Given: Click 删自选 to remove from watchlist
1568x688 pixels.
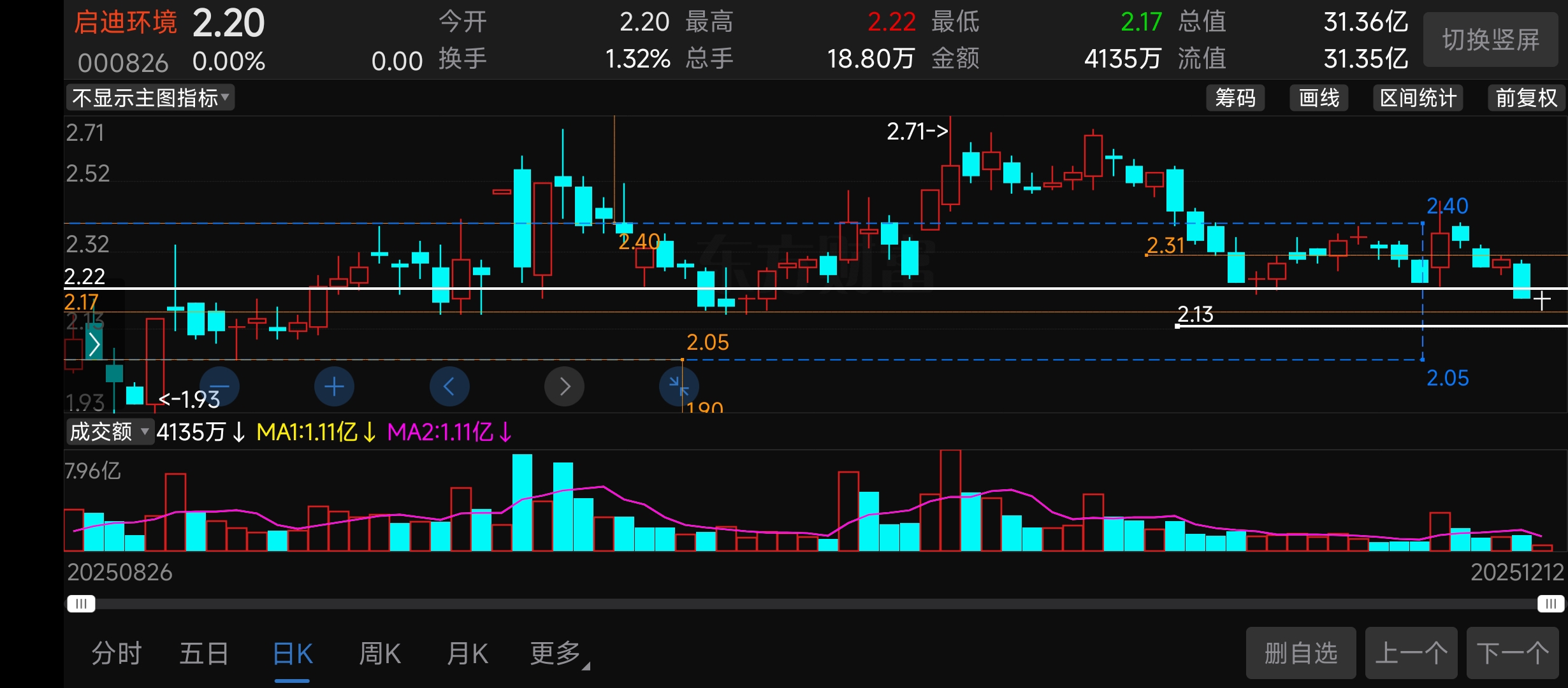Looking at the screenshot, I should pyautogui.click(x=1300, y=654).
